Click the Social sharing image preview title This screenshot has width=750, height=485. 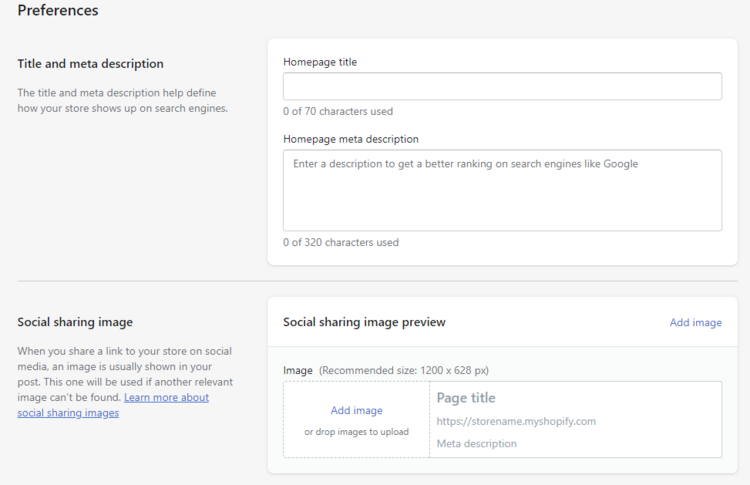pos(364,322)
